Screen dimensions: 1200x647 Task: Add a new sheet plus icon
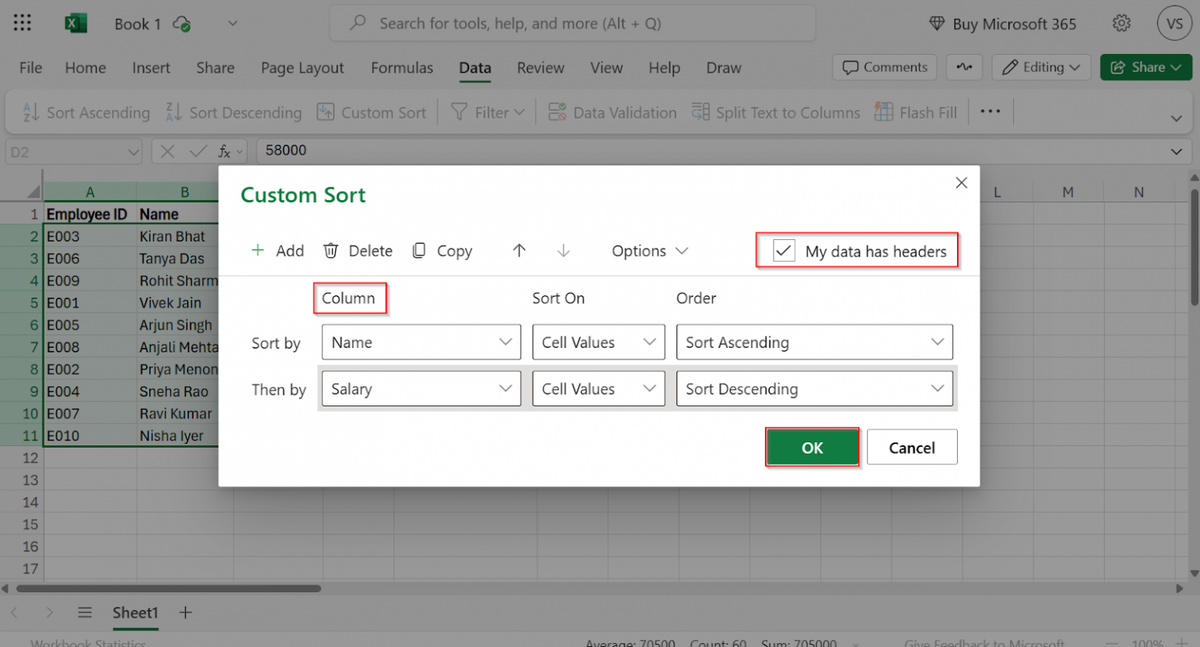(x=184, y=612)
